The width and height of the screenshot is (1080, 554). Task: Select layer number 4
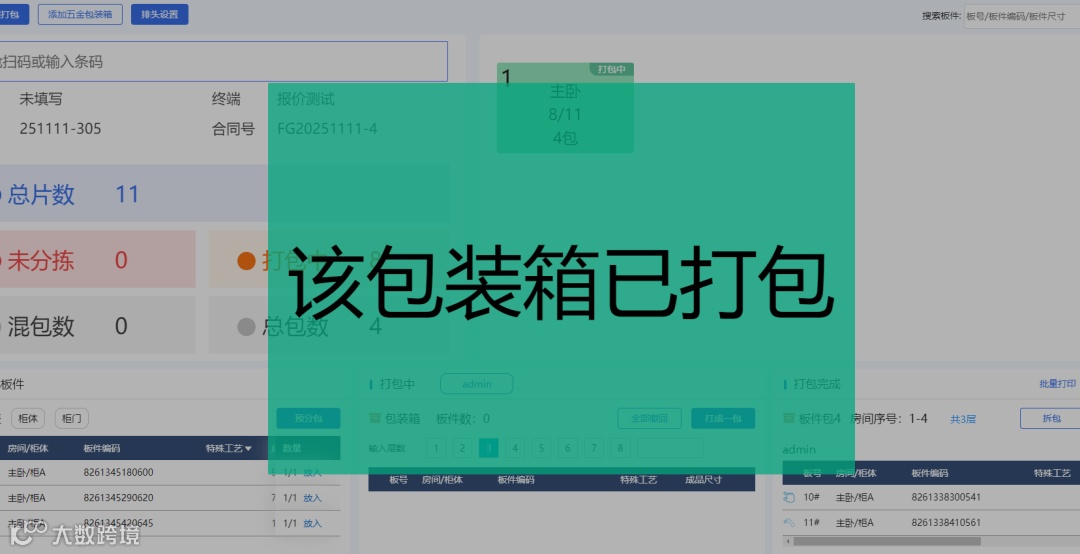coord(515,448)
